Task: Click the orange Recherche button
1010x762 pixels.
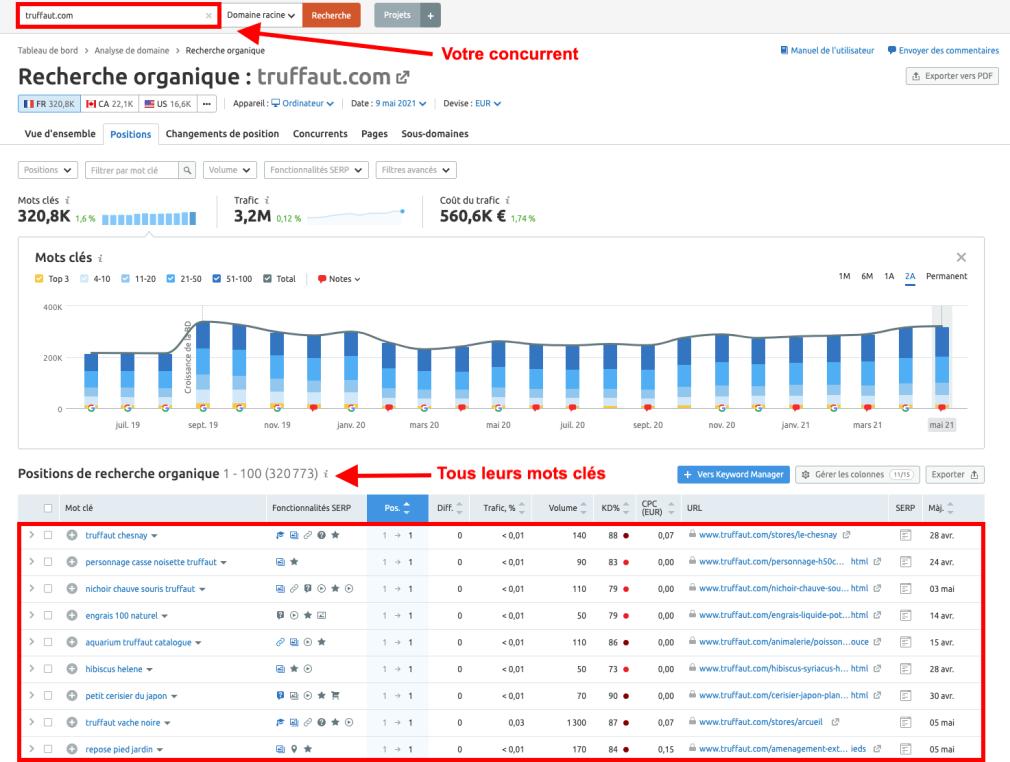Action: tap(331, 15)
